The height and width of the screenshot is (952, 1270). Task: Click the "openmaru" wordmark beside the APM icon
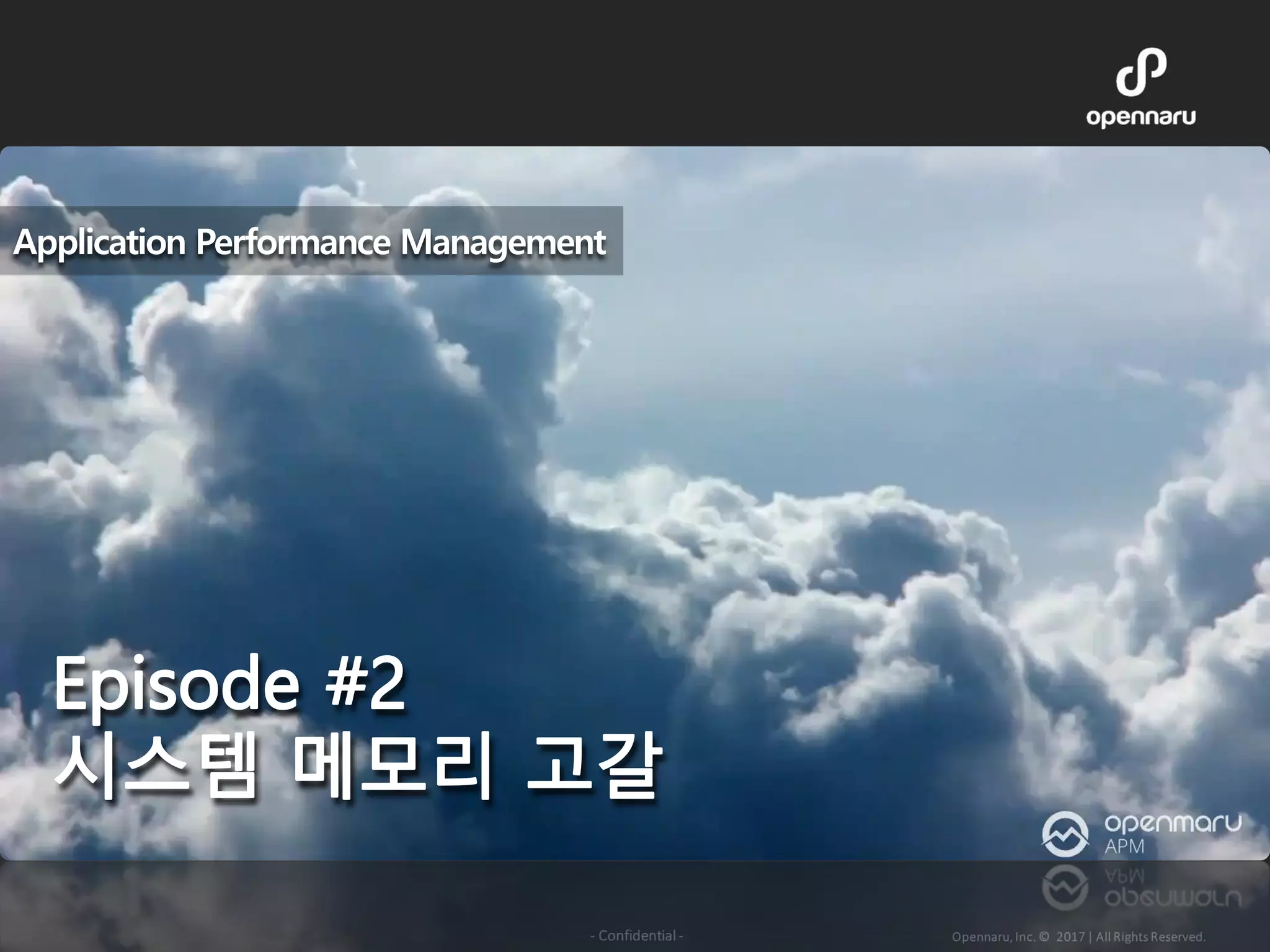1173,823
